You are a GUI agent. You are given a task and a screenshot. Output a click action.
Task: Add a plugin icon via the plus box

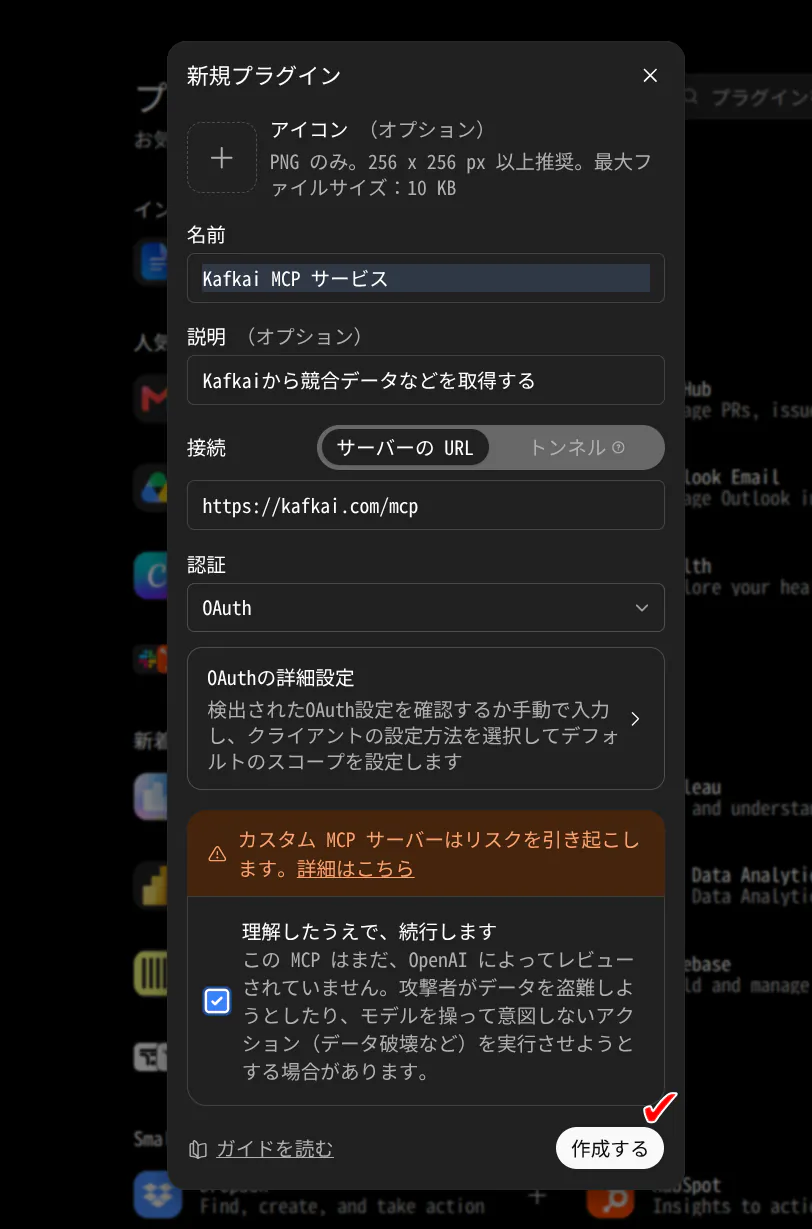(222, 158)
